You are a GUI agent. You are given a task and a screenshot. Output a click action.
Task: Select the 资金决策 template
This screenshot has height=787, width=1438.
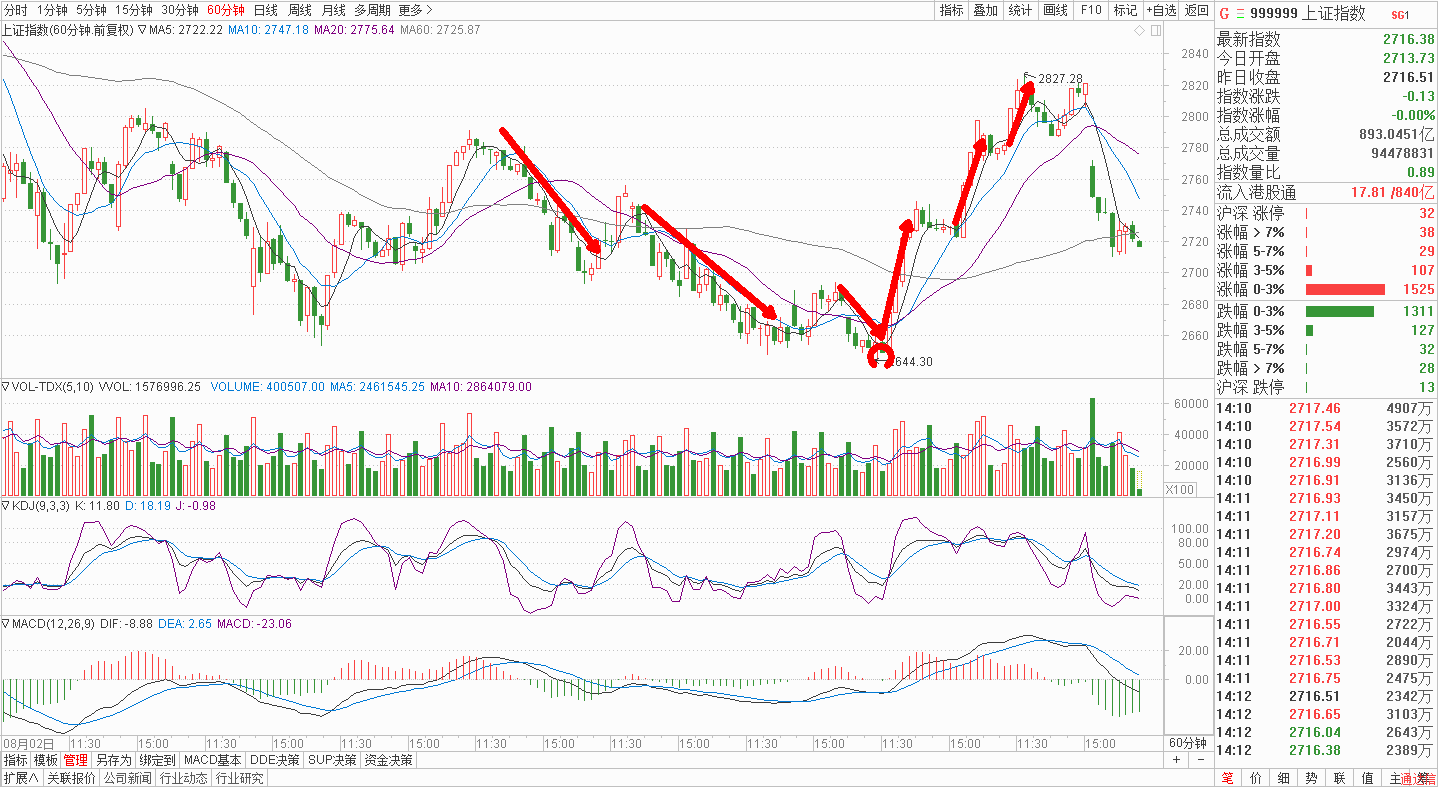pos(388,760)
